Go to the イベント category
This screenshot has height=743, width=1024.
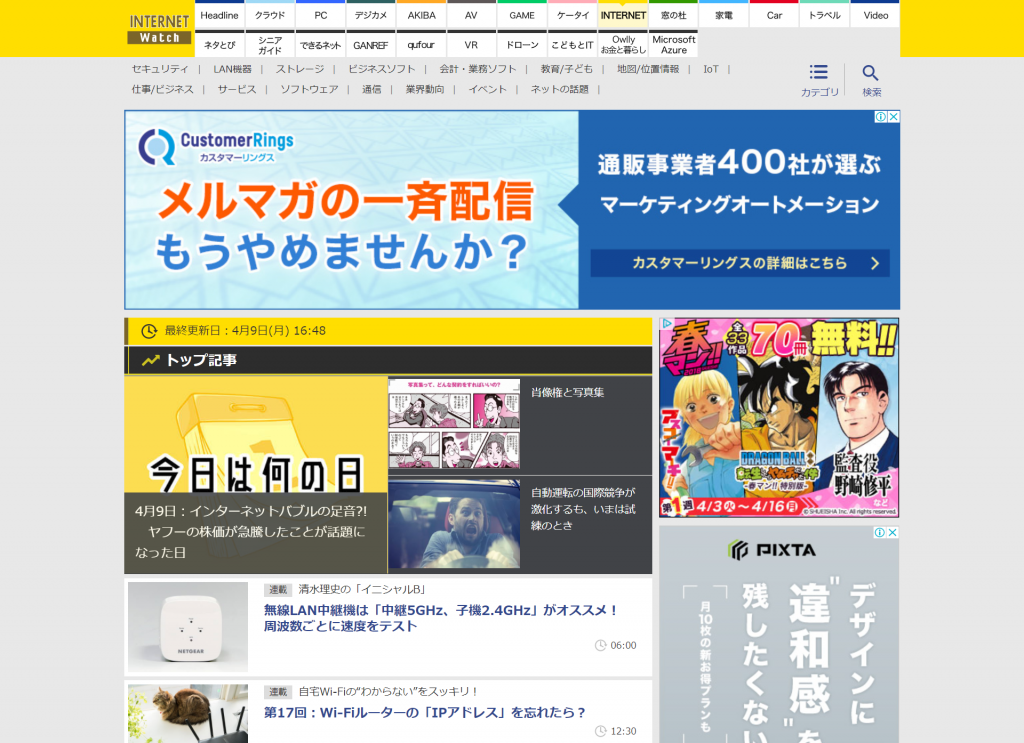[x=487, y=89]
